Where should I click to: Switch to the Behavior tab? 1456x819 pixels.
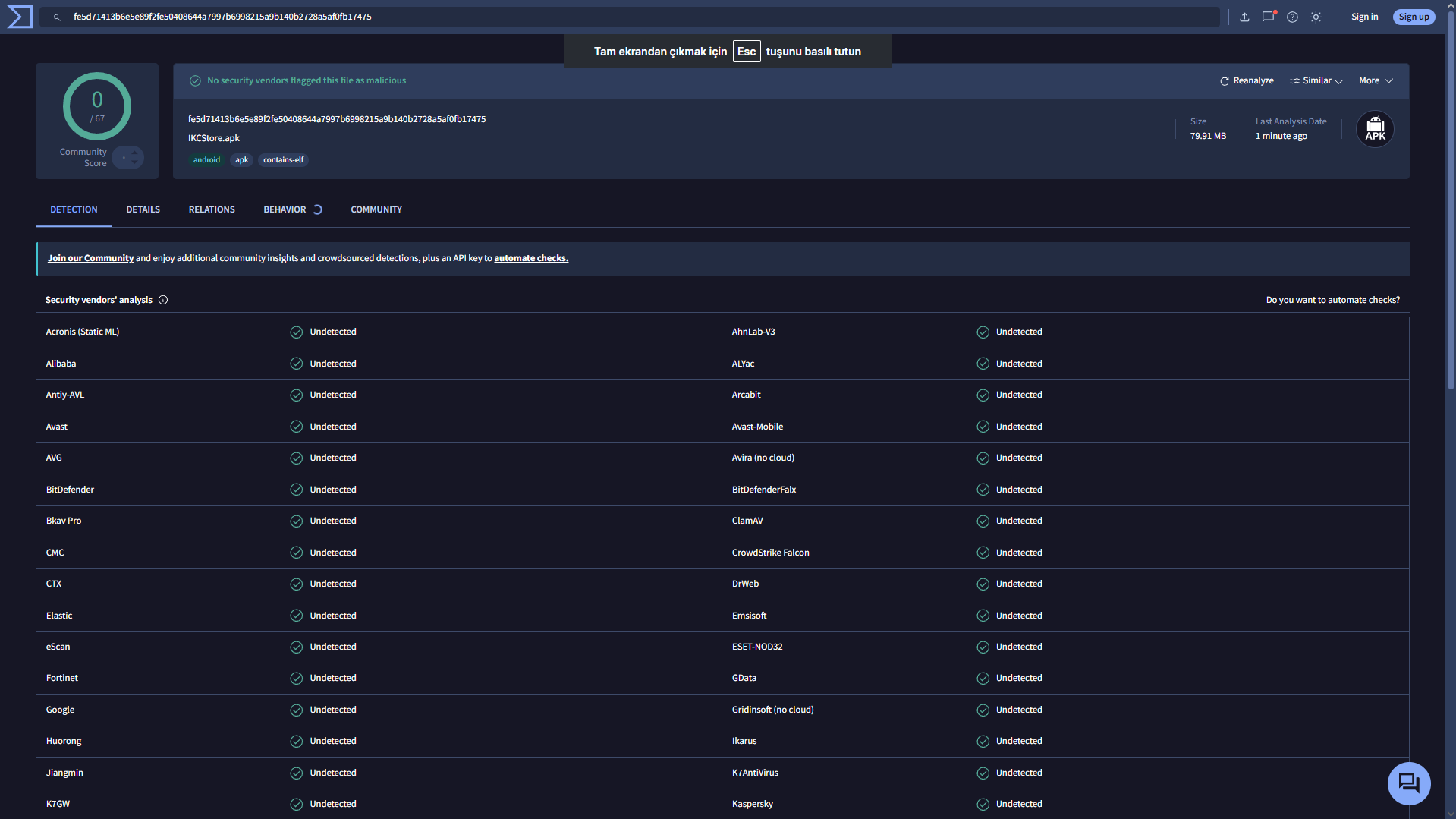point(285,209)
